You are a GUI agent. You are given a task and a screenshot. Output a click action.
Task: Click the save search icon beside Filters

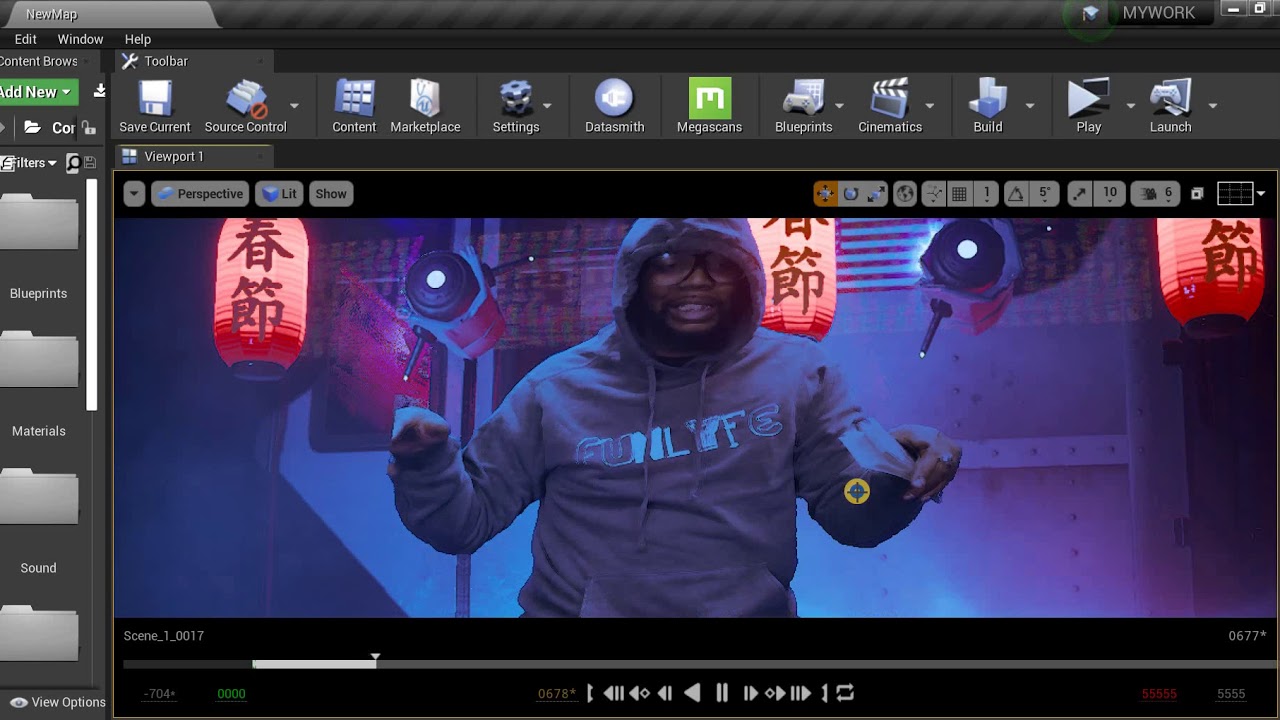click(90, 163)
